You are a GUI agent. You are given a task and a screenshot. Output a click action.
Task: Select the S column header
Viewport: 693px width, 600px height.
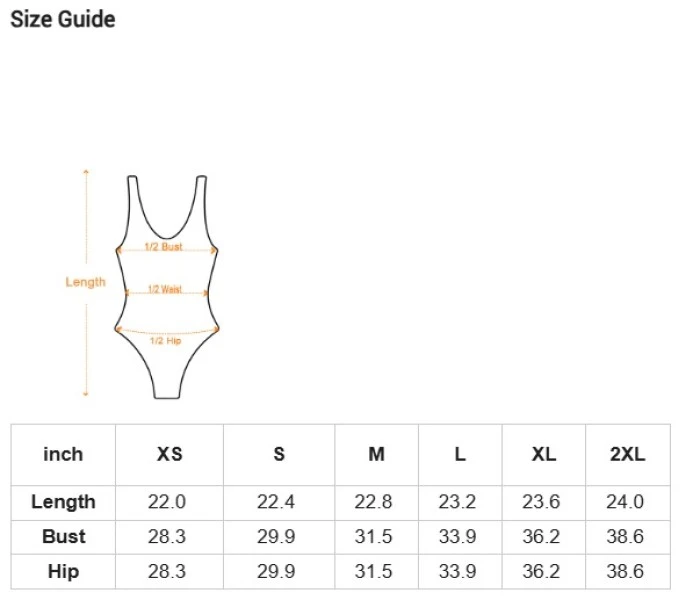(x=279, y=454)
